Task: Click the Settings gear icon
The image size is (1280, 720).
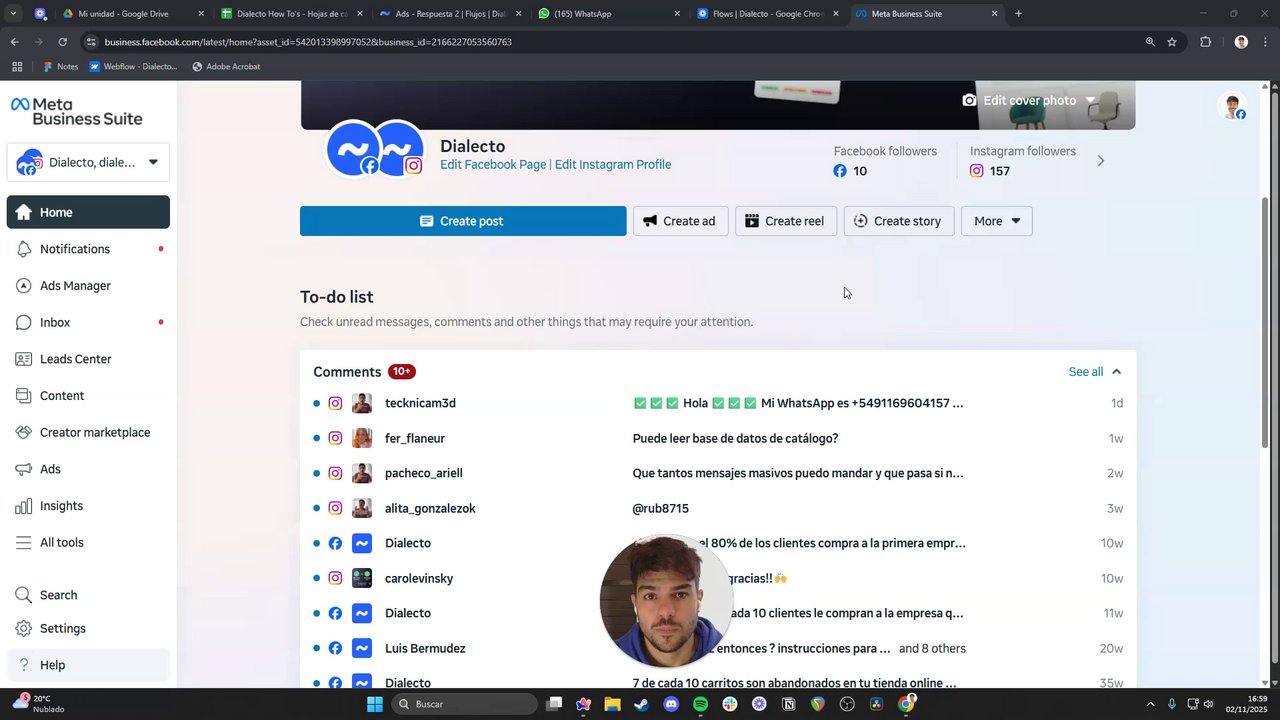Action: click(24, 628)
